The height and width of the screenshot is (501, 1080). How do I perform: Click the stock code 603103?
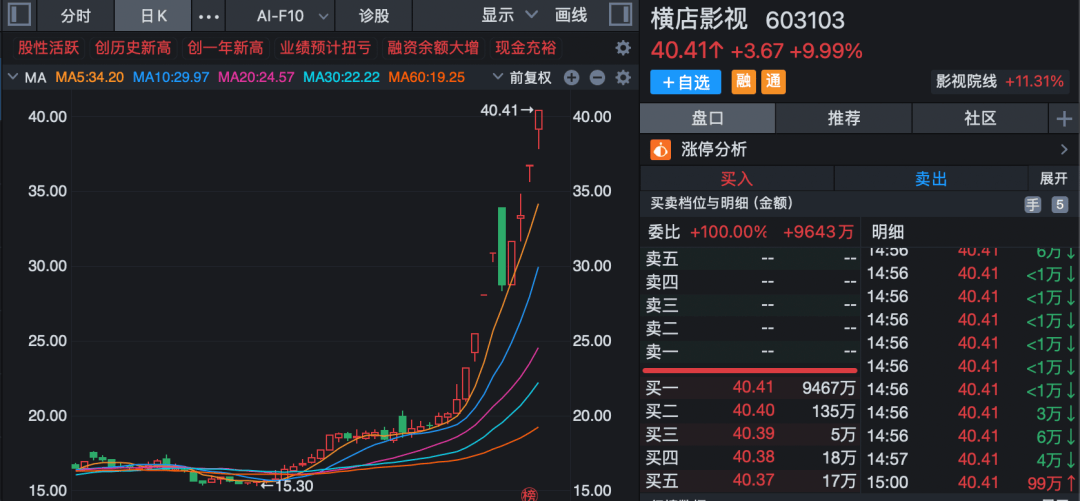[x=805, y=20]
